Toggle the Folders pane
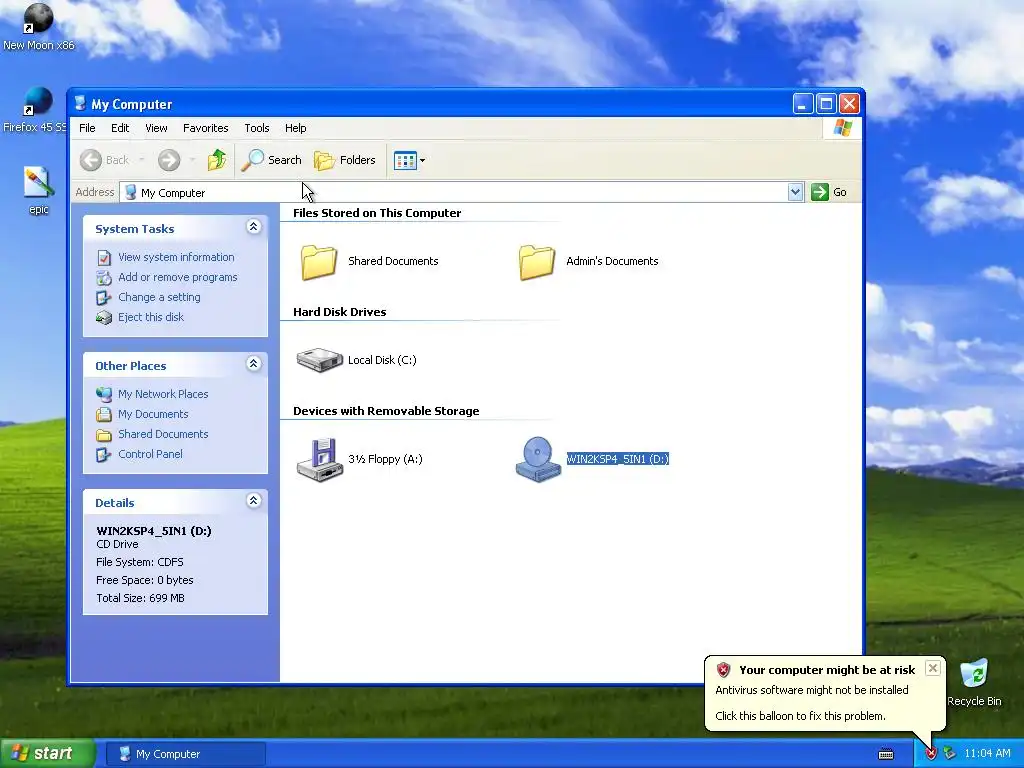 345,160
